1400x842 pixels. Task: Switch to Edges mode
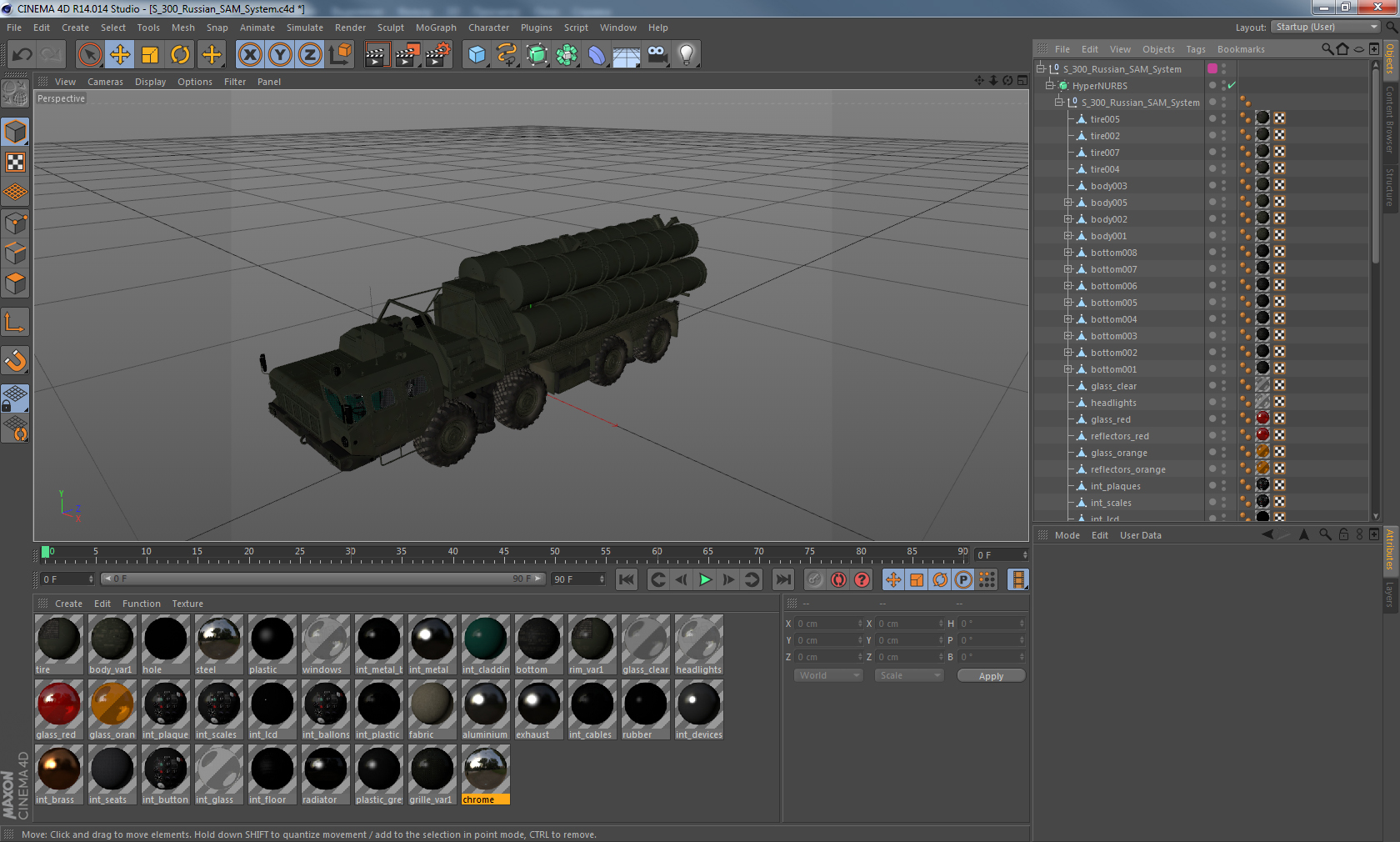(15, 253)
